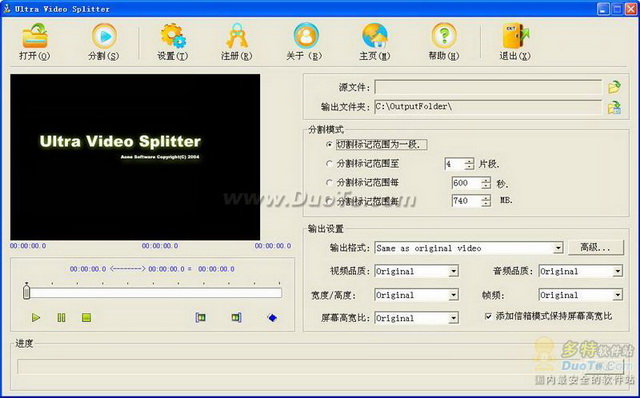
Task: Browse for the source file using the folder icon
Action: [x=614, y=87]
